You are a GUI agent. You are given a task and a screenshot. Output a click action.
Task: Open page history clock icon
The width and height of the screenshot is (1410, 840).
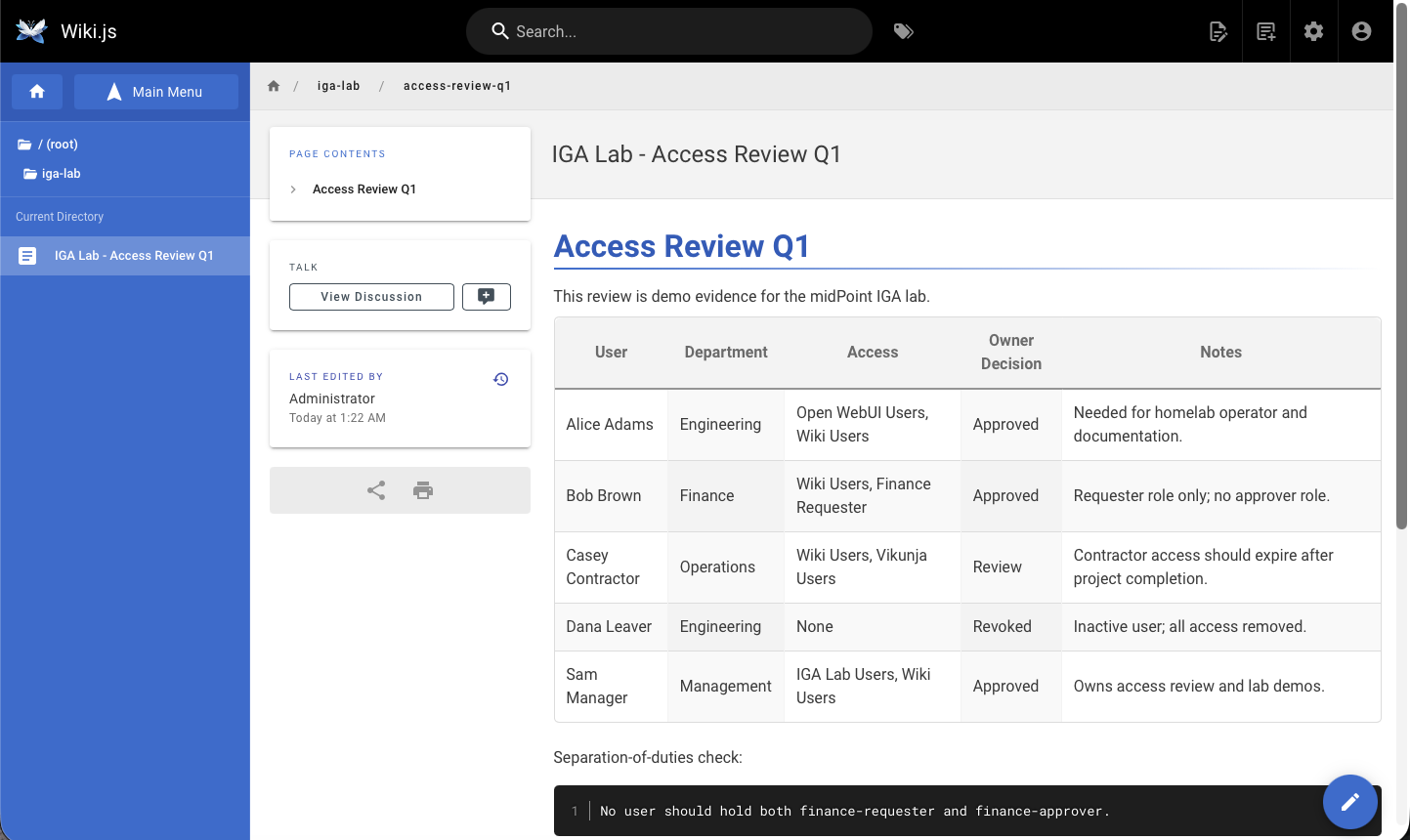point(501,379)
